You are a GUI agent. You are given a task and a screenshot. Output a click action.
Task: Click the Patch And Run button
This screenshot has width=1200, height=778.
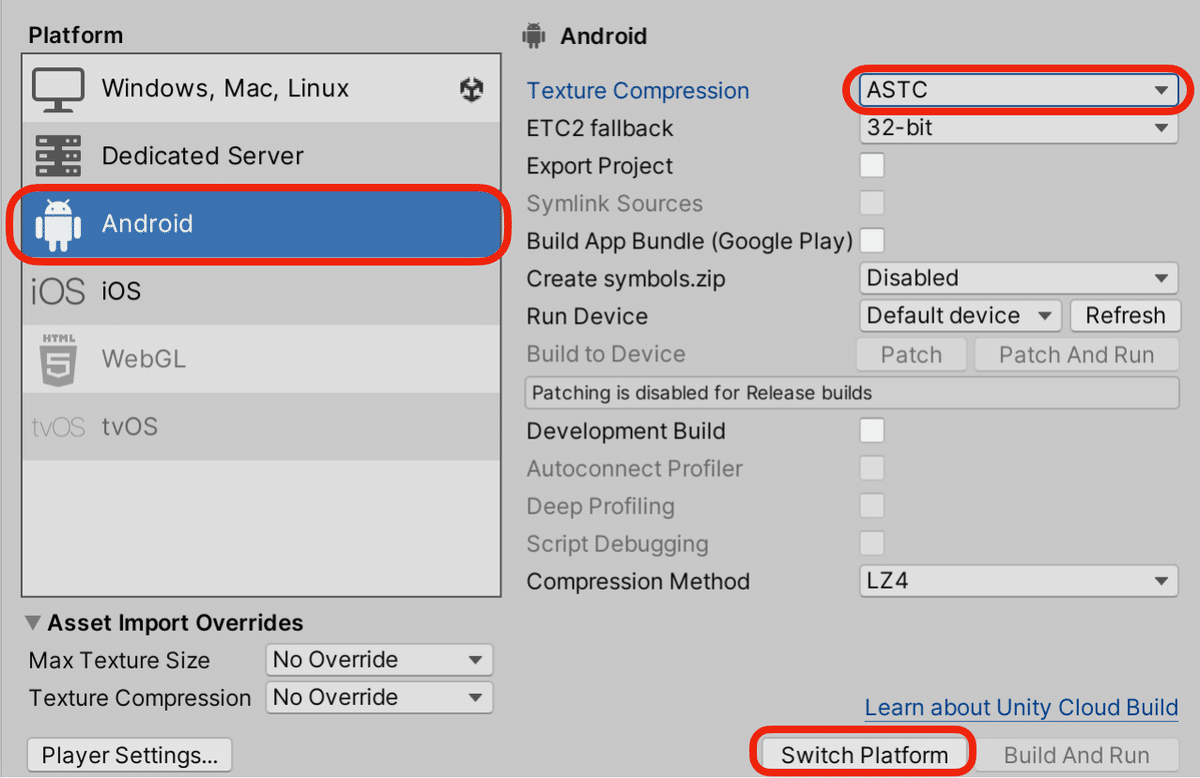click(1076, 355)
